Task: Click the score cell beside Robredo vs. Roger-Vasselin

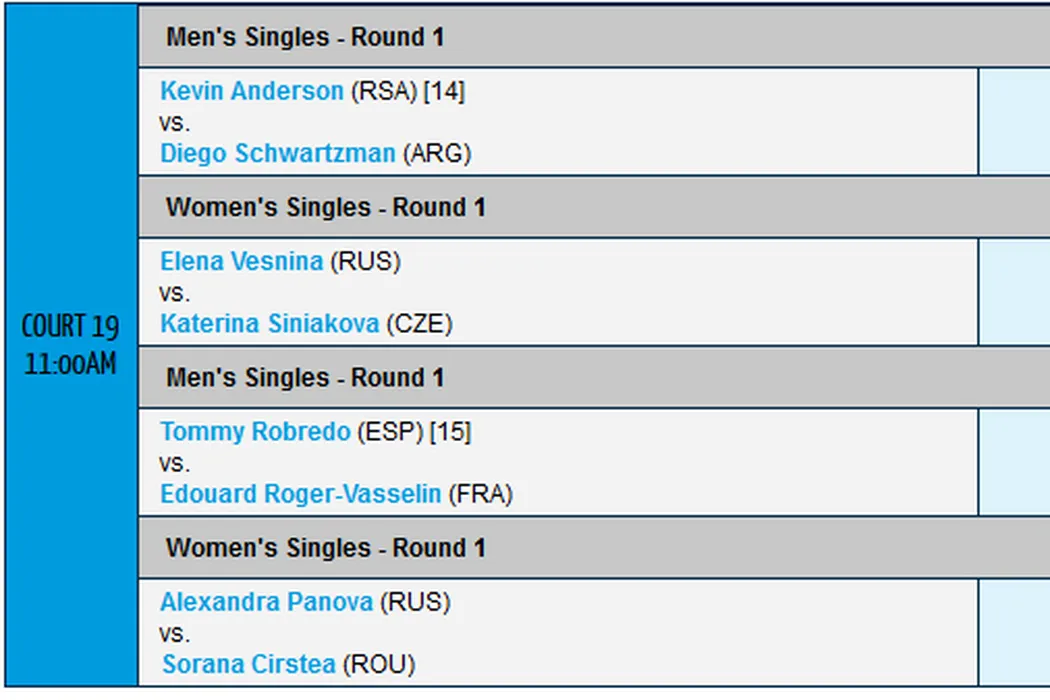Action: coord(1013,462)
